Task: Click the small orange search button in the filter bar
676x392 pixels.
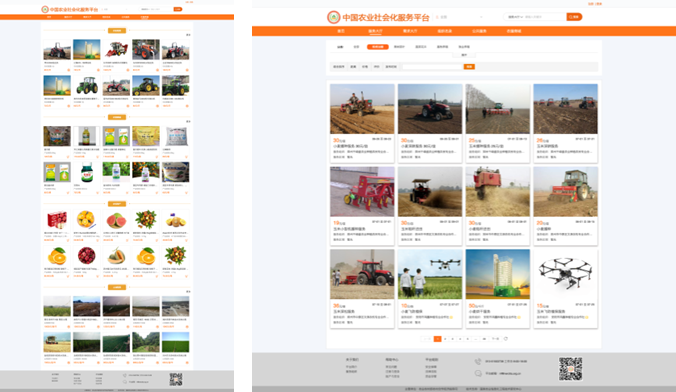Action: (x=469, y=67)
